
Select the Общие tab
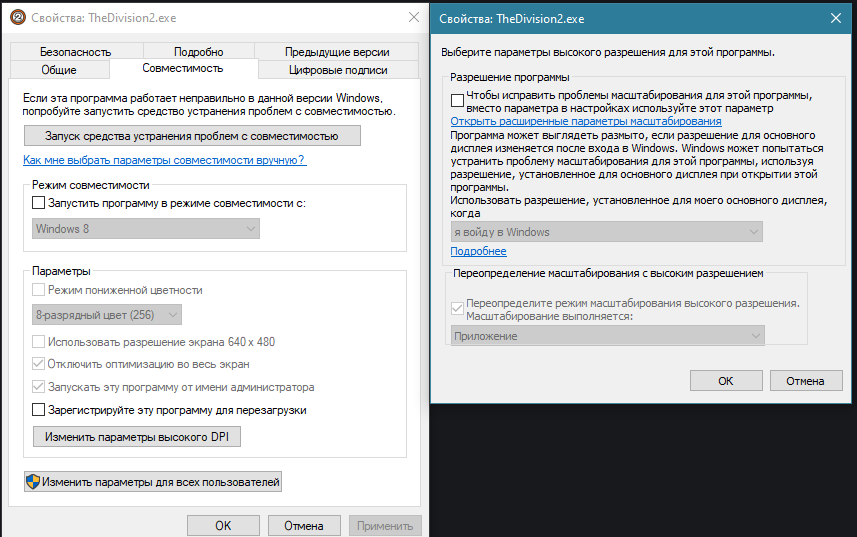point(59,70)
